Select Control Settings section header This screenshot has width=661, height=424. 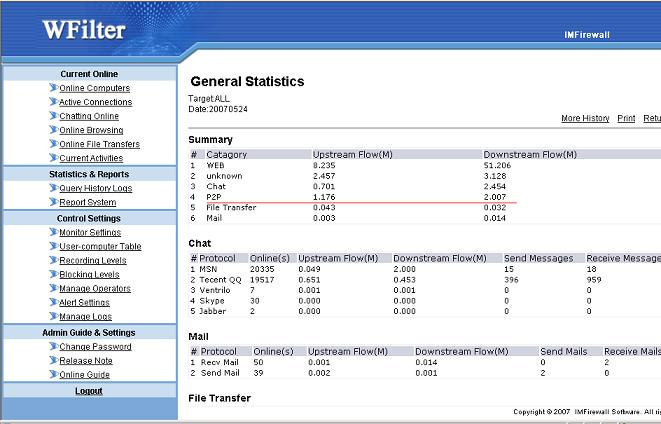pos(89,218)
